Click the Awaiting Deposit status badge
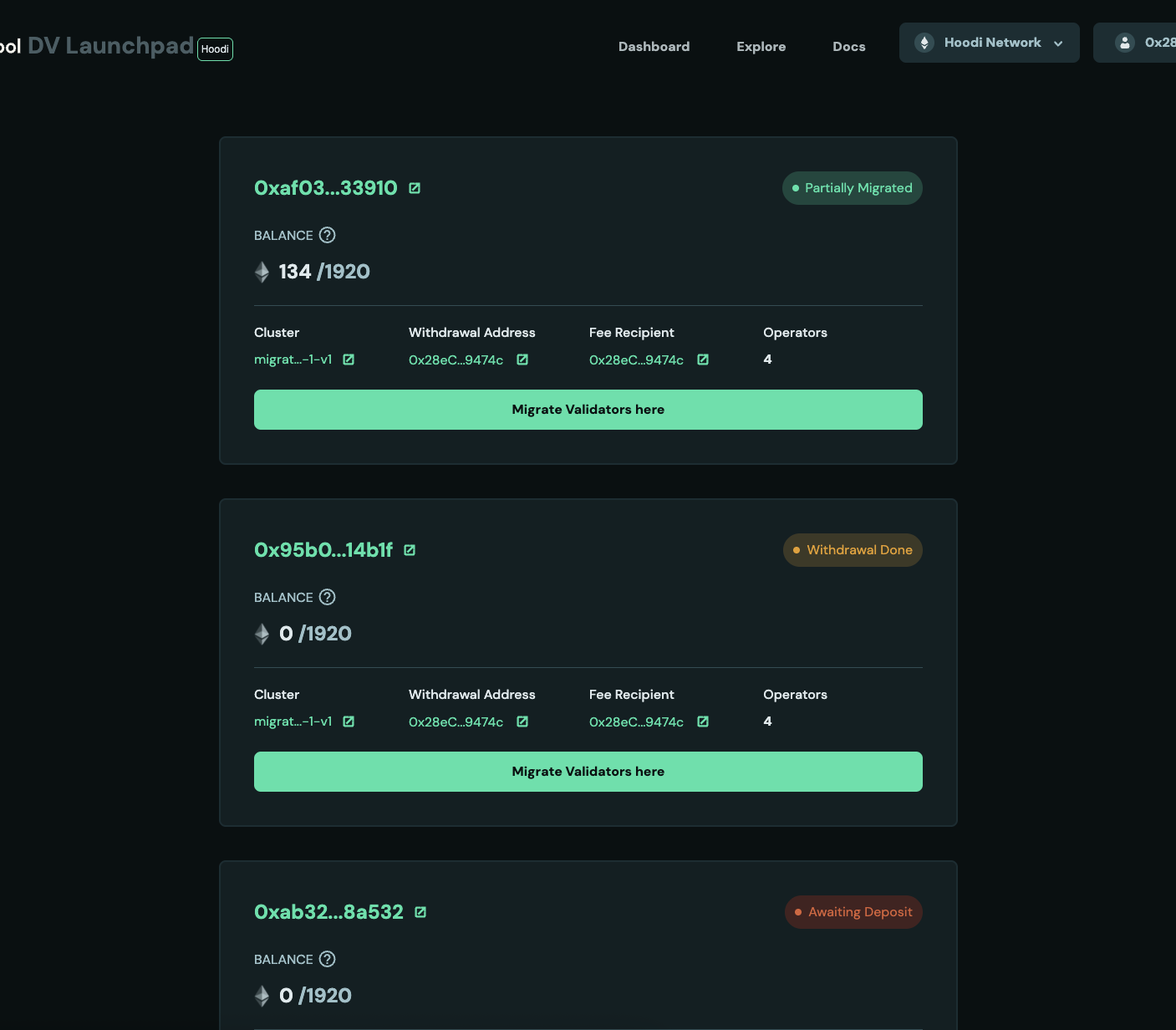 pyautogui.click(x=853, y=912)
